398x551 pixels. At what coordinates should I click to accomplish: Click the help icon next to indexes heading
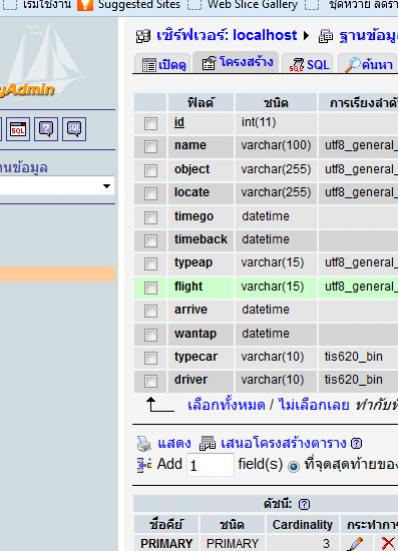[x=304, y=504]
